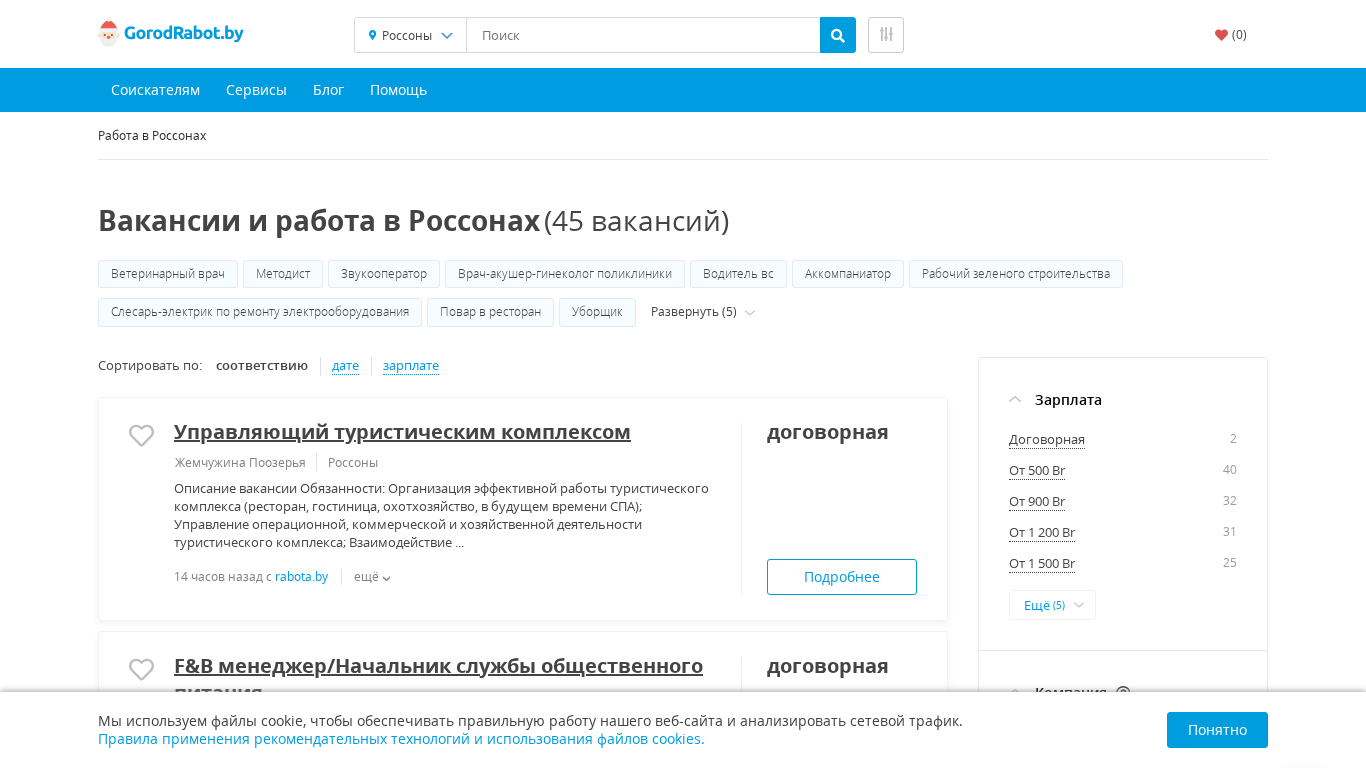Favorite the Управляющий туристическим комплексом vacancy

[x=141, y=436]
